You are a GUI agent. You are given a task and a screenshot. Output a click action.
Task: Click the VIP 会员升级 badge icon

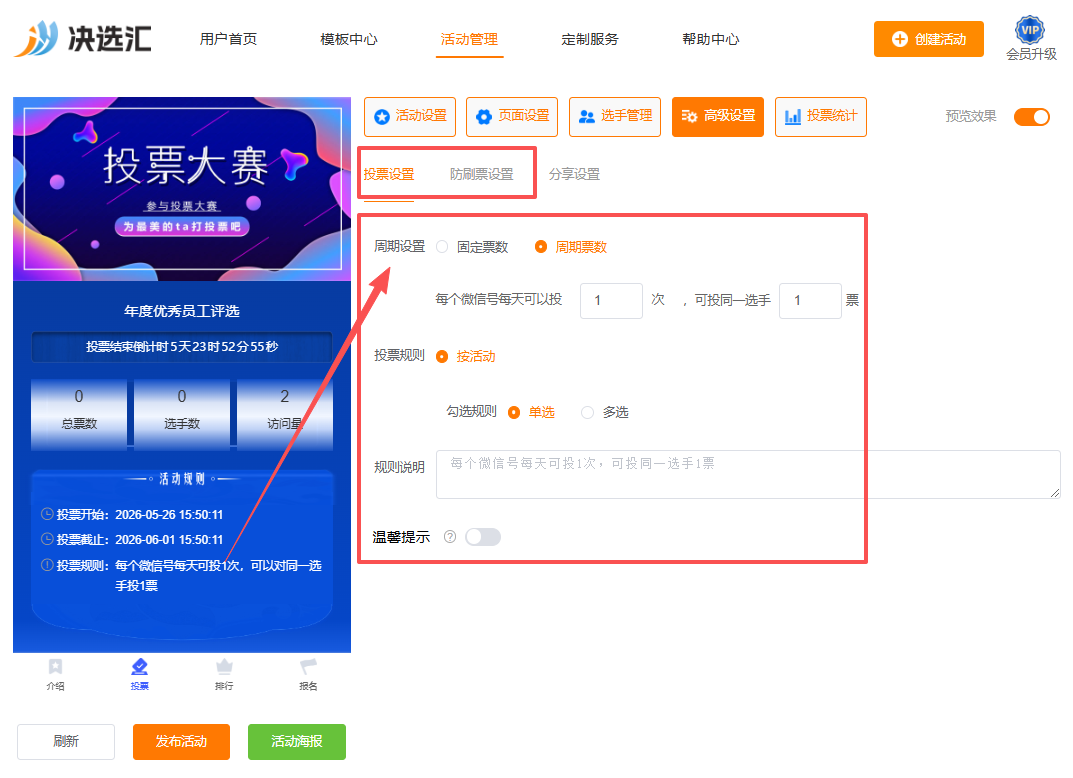point(1030,30)
